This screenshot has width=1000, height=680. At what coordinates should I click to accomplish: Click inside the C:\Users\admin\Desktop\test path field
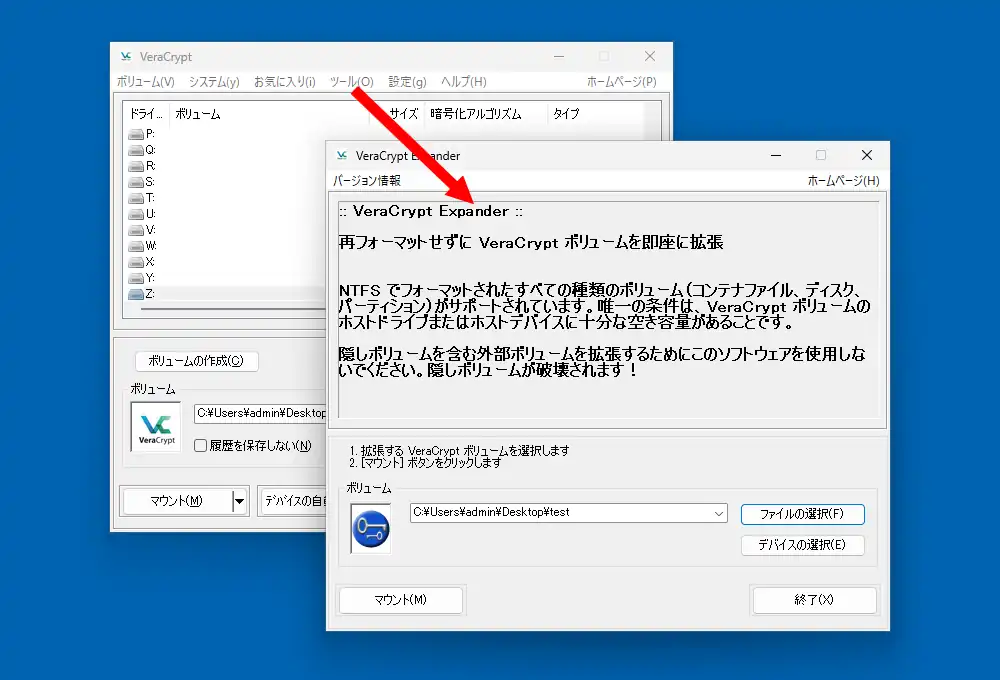(x=560, y=513)
